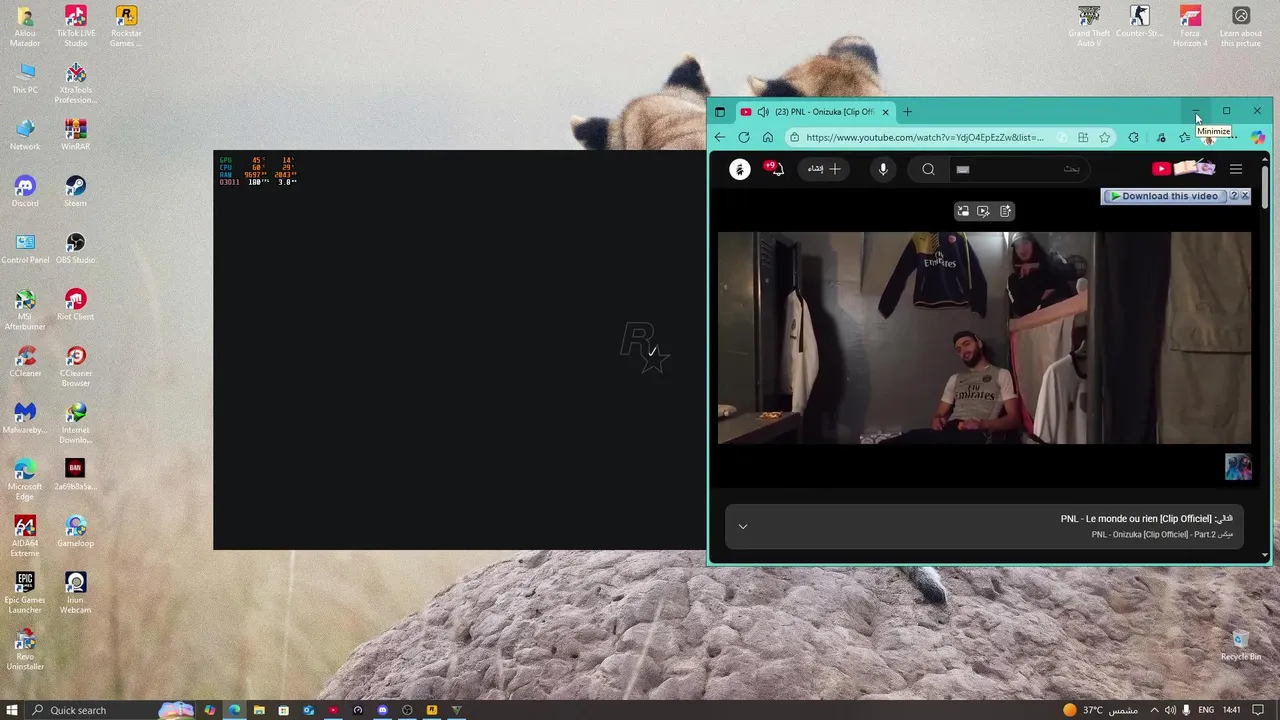Screen dimensions: 1280x720
Task: Select the Forza Horizon 4 desktop icon
Action: click(1190, 26)
